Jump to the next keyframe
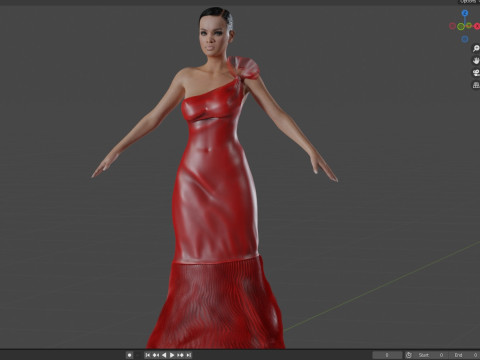Image resolution: width=480 pixels, height=360 pixels. (x=180, y=355)
